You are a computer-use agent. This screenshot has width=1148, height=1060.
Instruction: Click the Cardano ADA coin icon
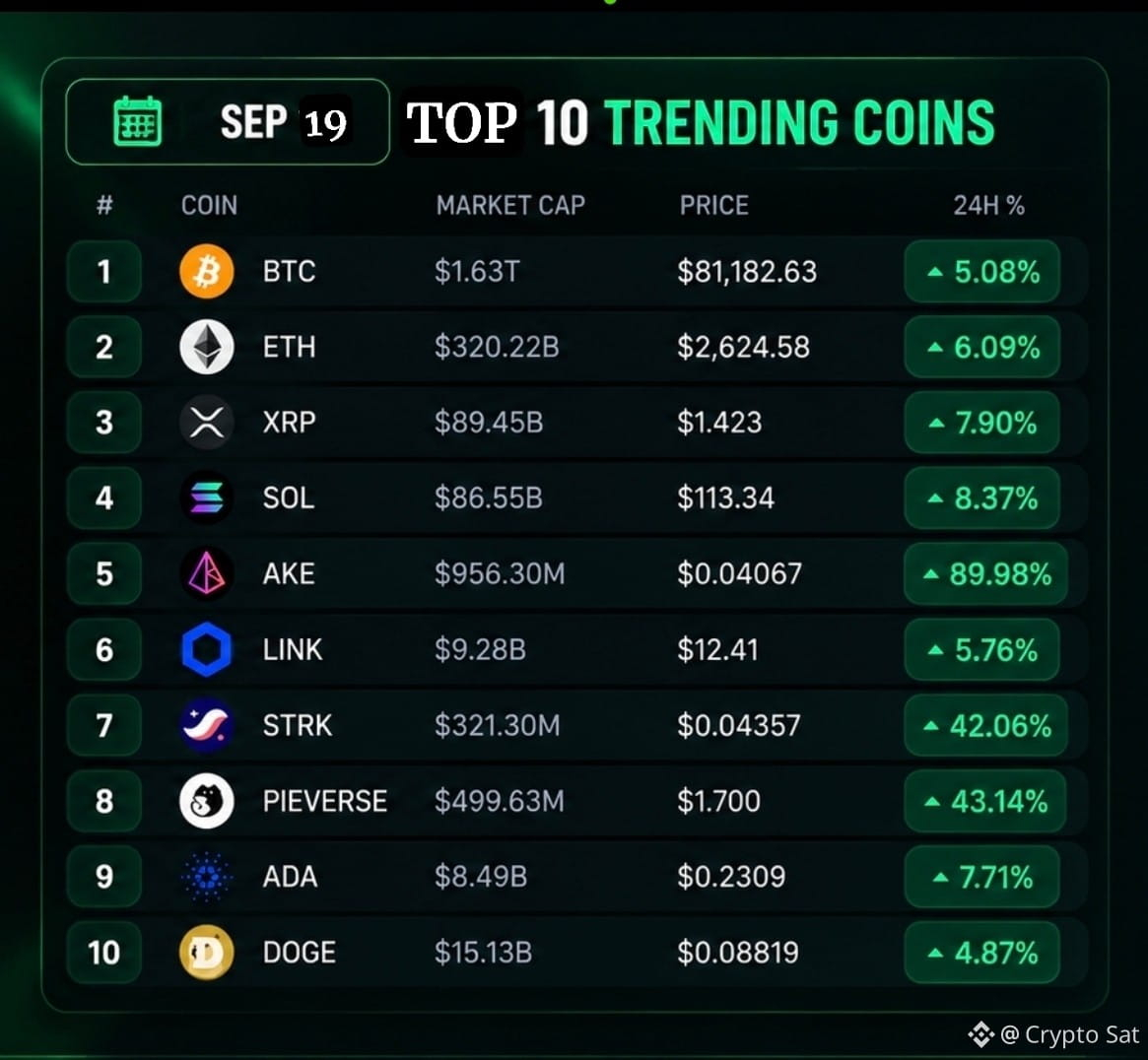207,876
